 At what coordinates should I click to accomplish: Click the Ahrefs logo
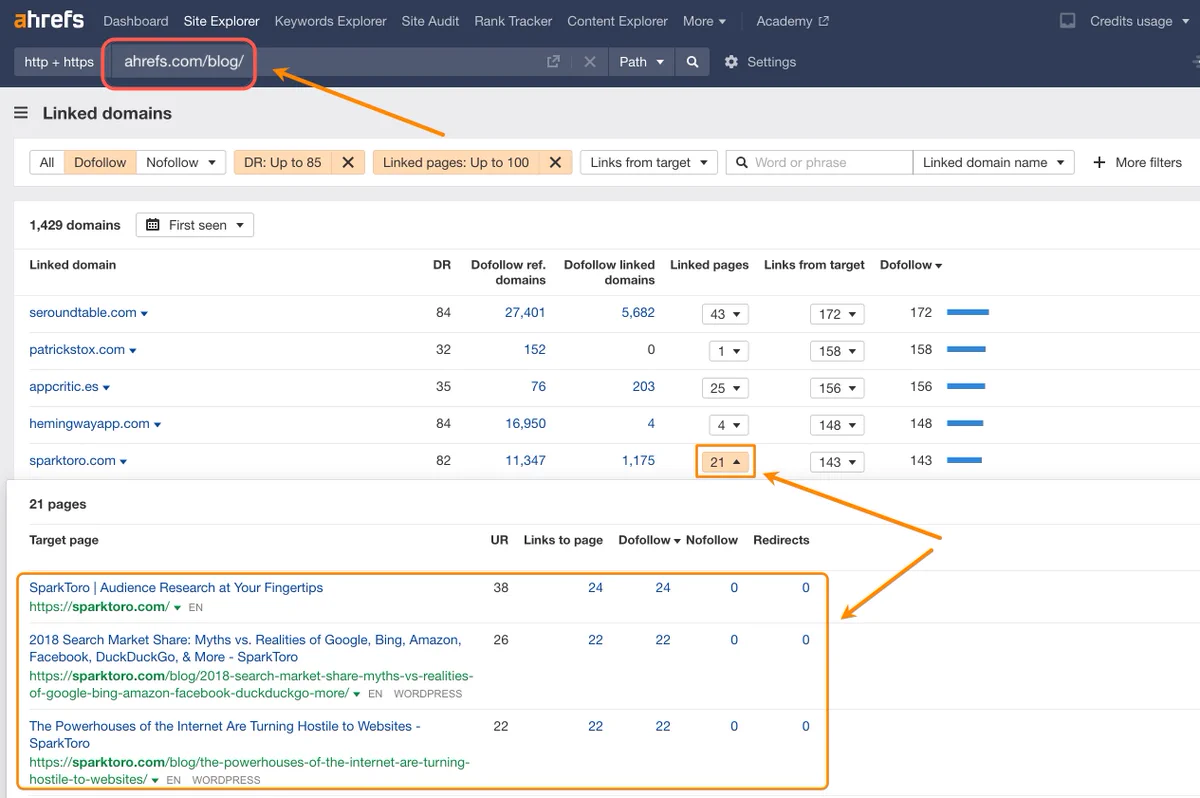(x=50, y=20)
